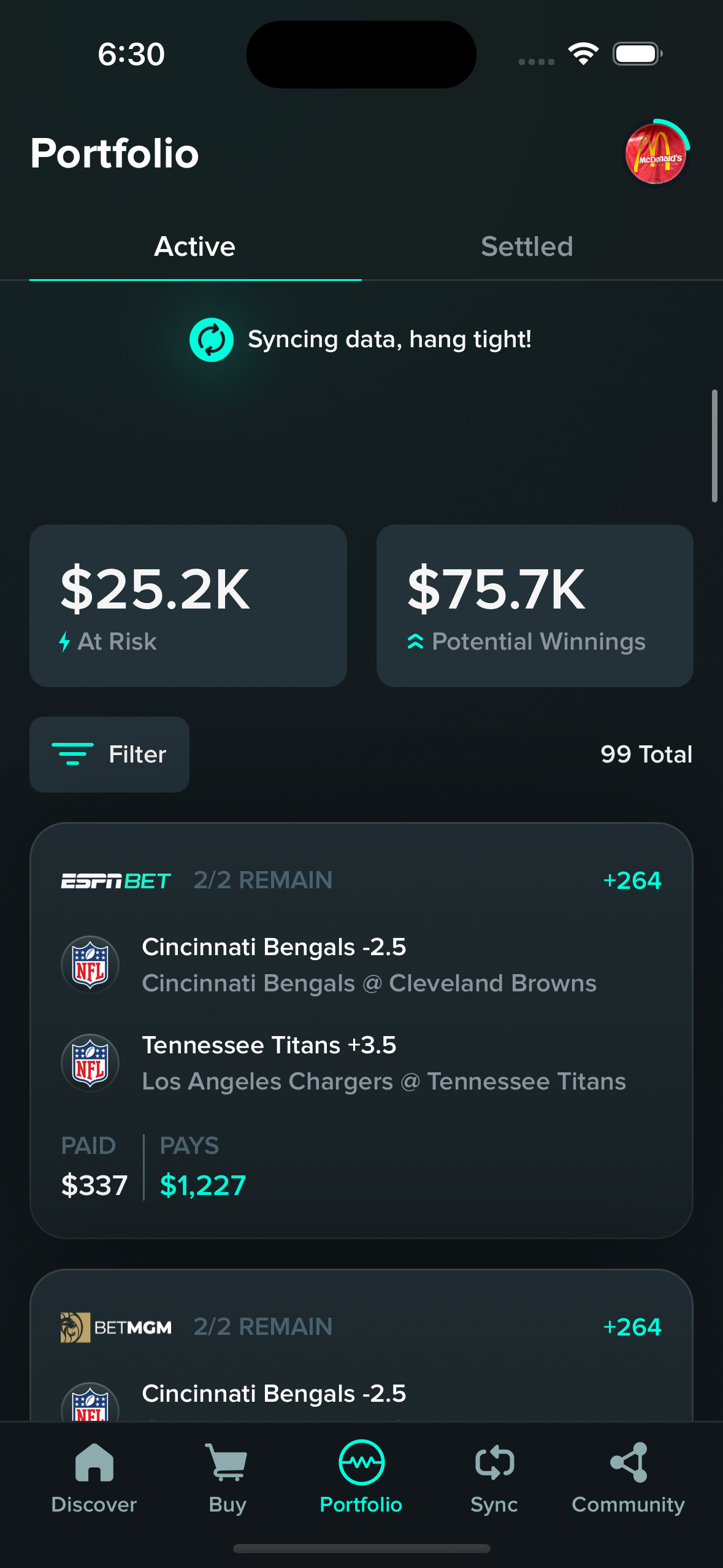The image size is (723, 1568).
Task: Click the vertical scrollbar handle
Action: pos(714,446)
